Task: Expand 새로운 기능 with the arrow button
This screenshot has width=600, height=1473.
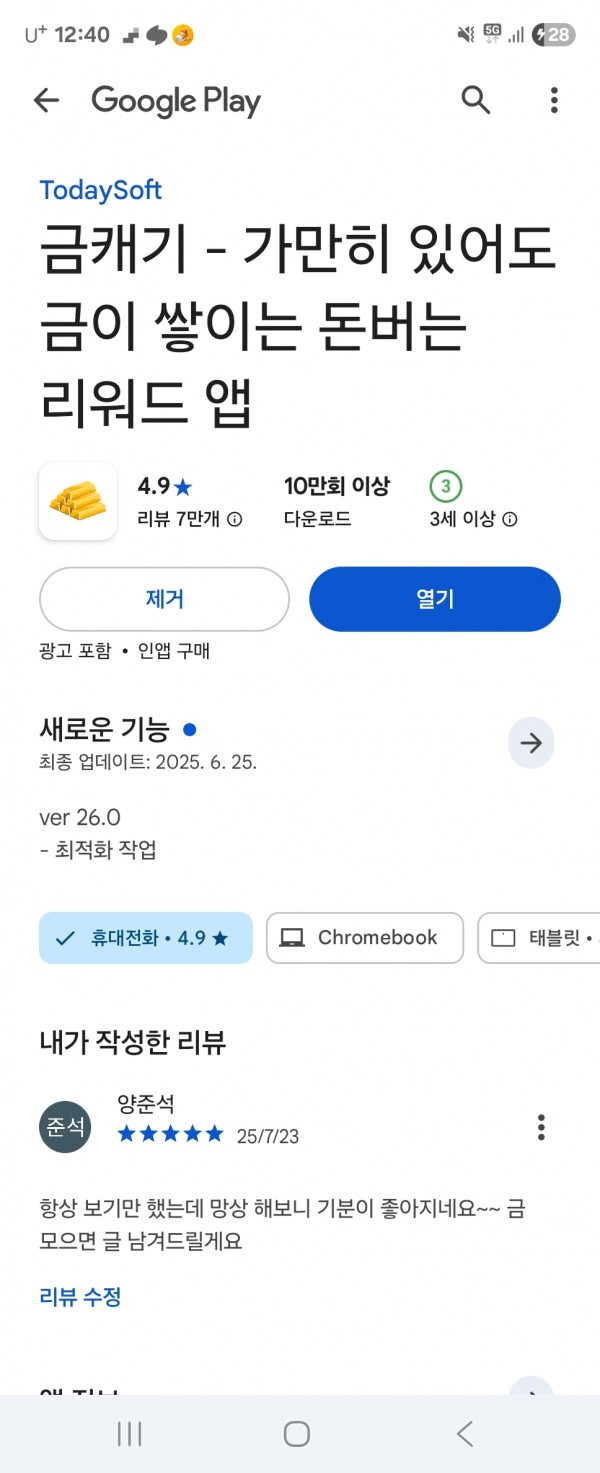Action: [531, 743]
